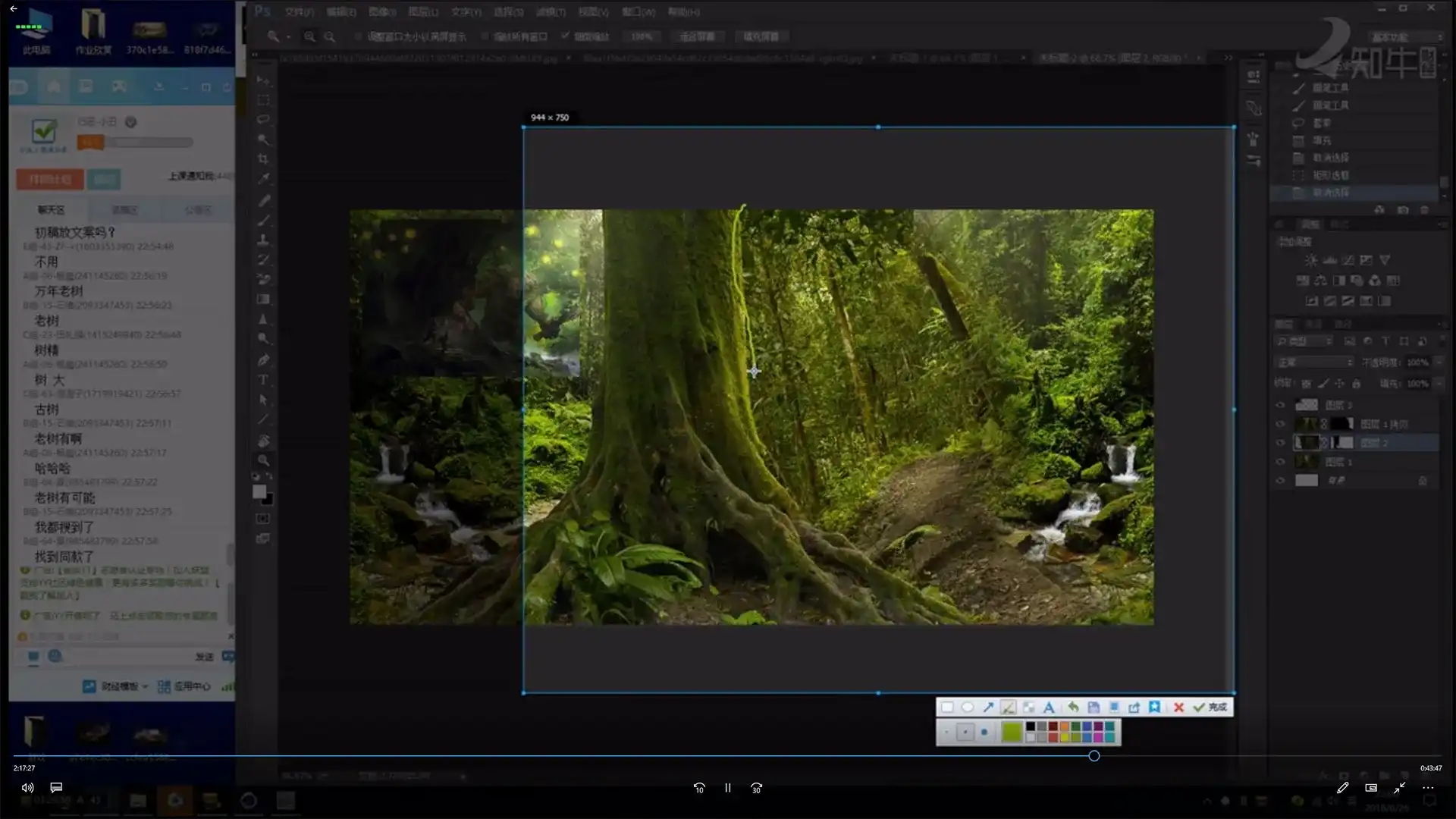Click the share screenshot icon

pyautogui.click(x=1134, y=708)
